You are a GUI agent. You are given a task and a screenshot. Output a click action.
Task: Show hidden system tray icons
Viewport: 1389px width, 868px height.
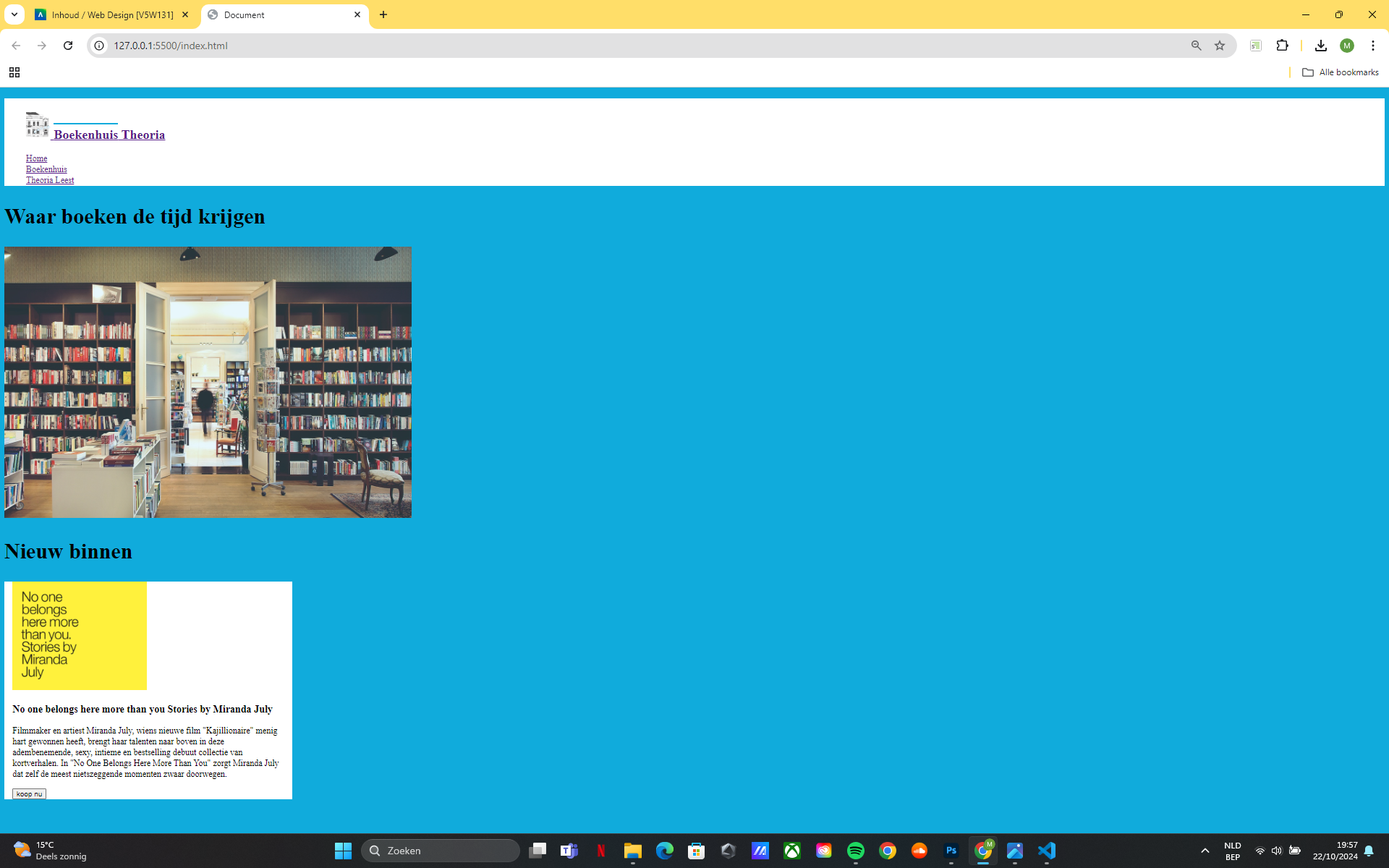click(1205, 851)
